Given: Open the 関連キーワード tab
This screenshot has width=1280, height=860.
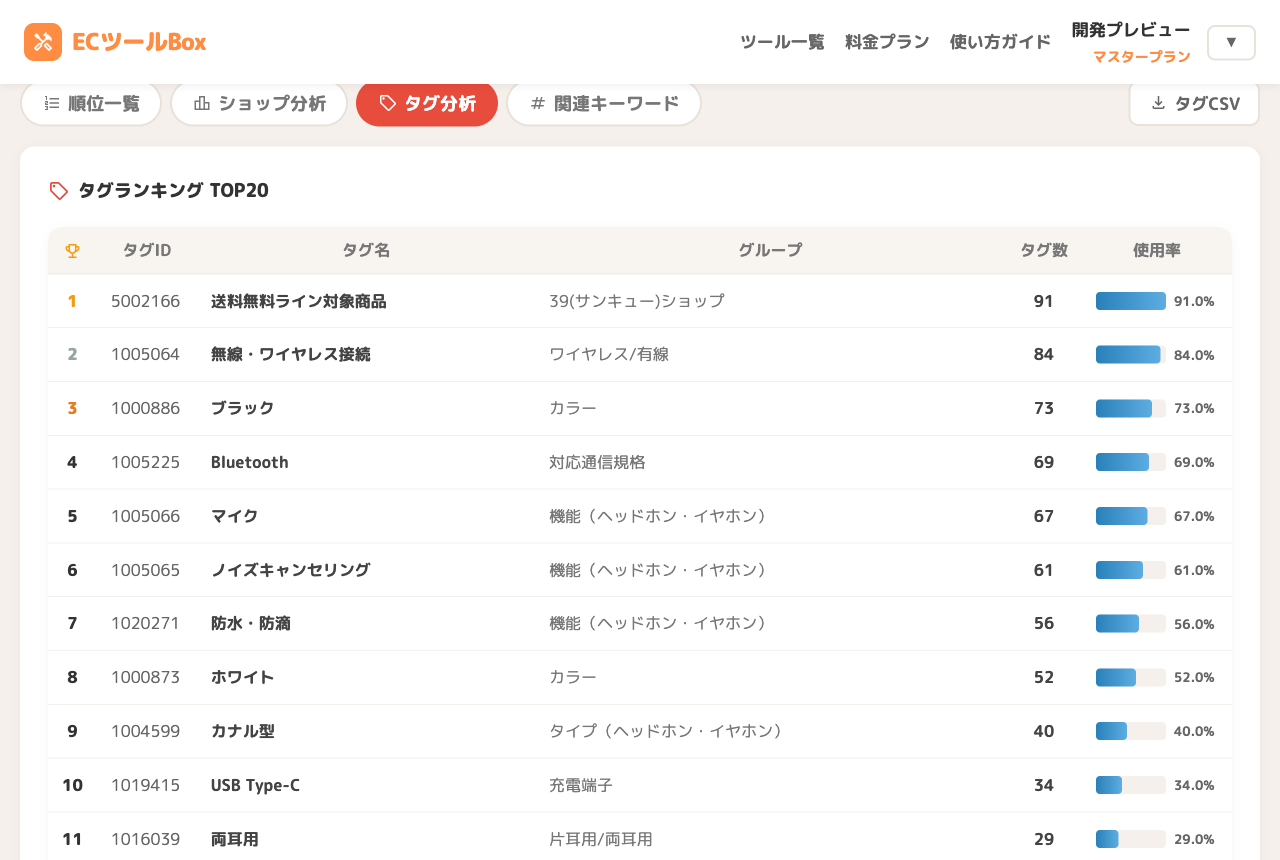Looking at the screenshot, I should tap(604, 104).
